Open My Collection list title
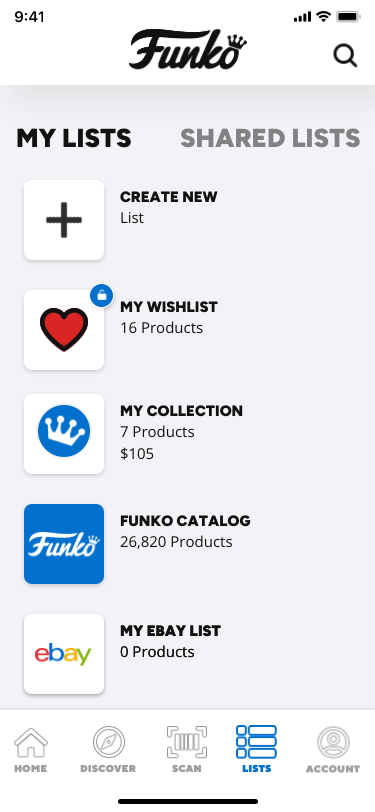 coord(181,411)
